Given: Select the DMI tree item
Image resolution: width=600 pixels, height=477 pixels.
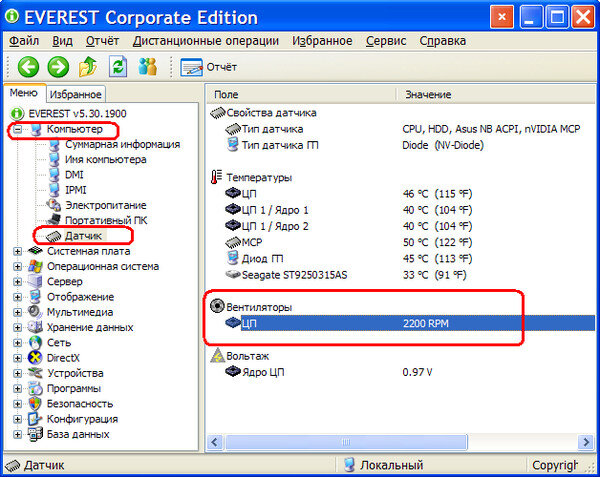Looking at the screenshot, I should (74, 175).
